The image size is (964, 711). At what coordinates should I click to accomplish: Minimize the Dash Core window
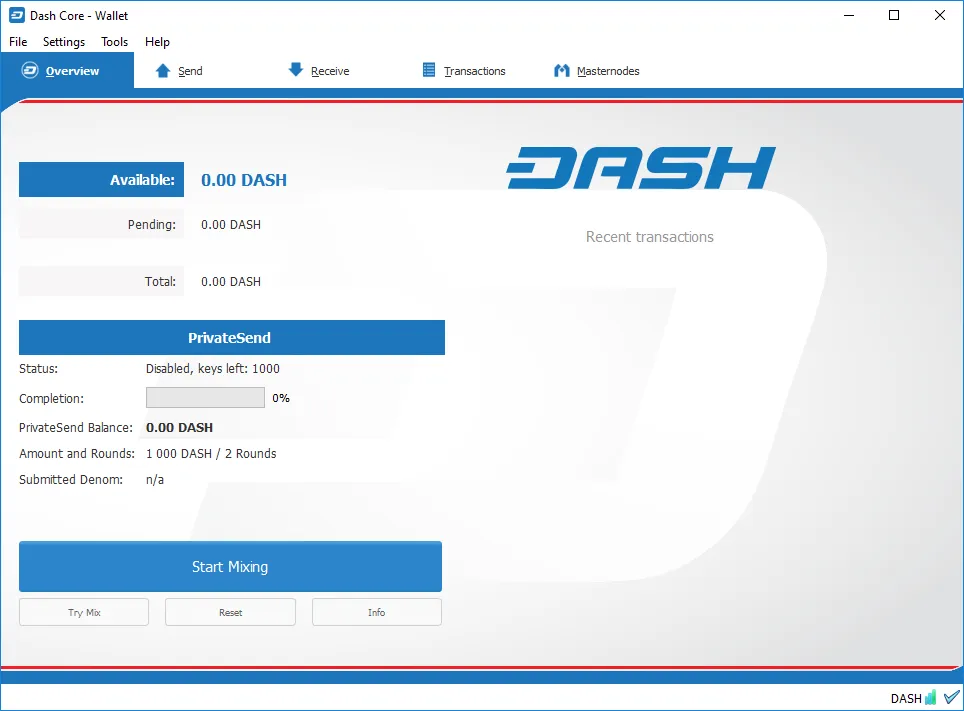(x=849, y=15)
